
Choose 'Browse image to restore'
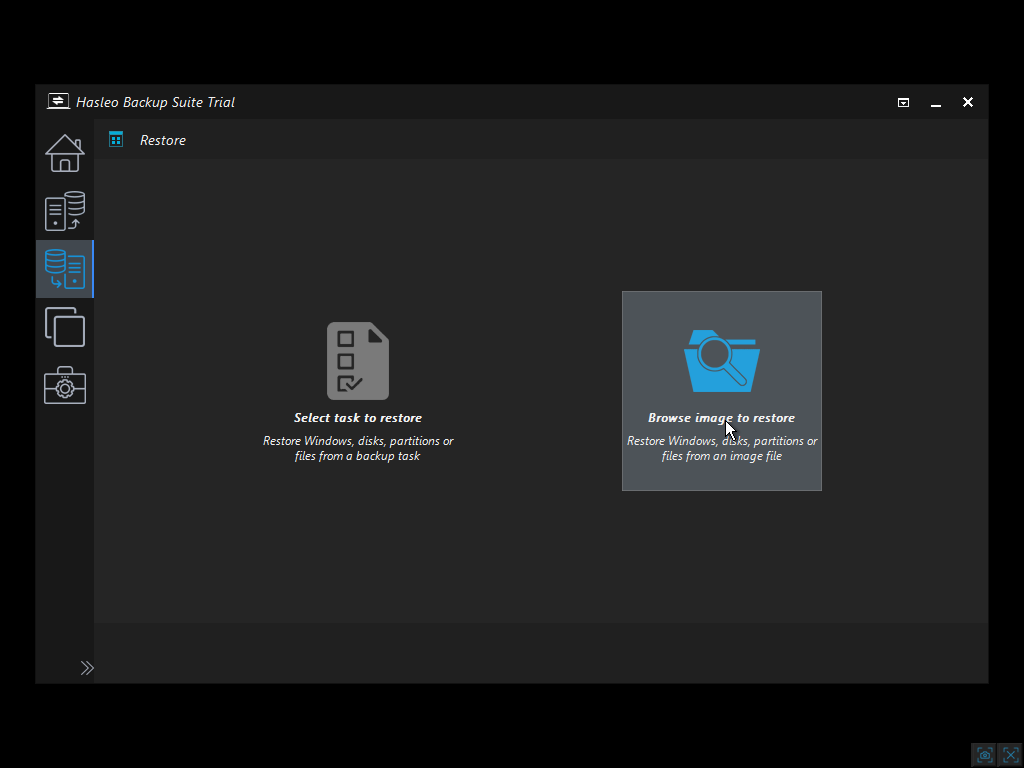tap(722, 417)
